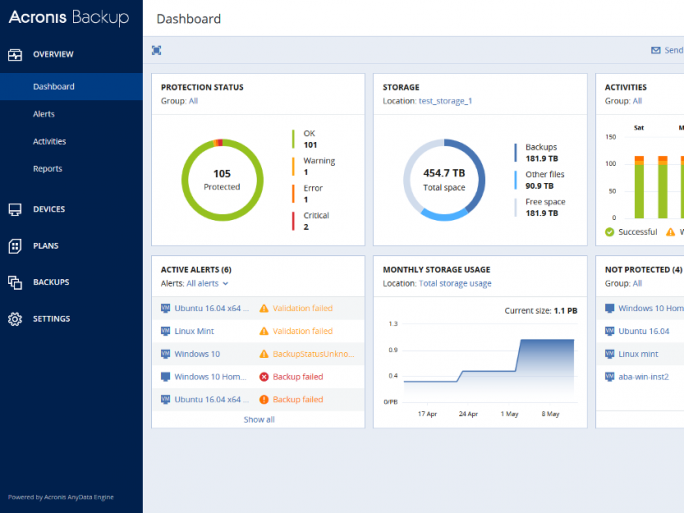Click Backups 181.9 TB legend entry
Viewport: 684px width, 513px height.
(536, 153)
